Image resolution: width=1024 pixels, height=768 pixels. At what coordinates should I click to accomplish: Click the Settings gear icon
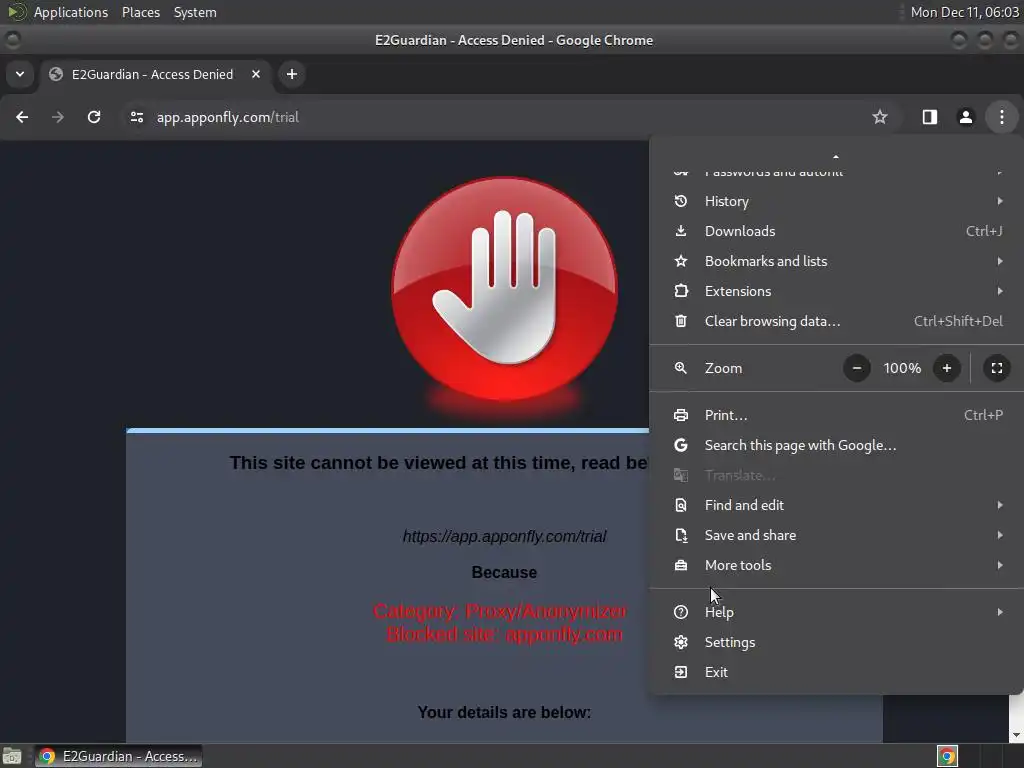(680, 643)
